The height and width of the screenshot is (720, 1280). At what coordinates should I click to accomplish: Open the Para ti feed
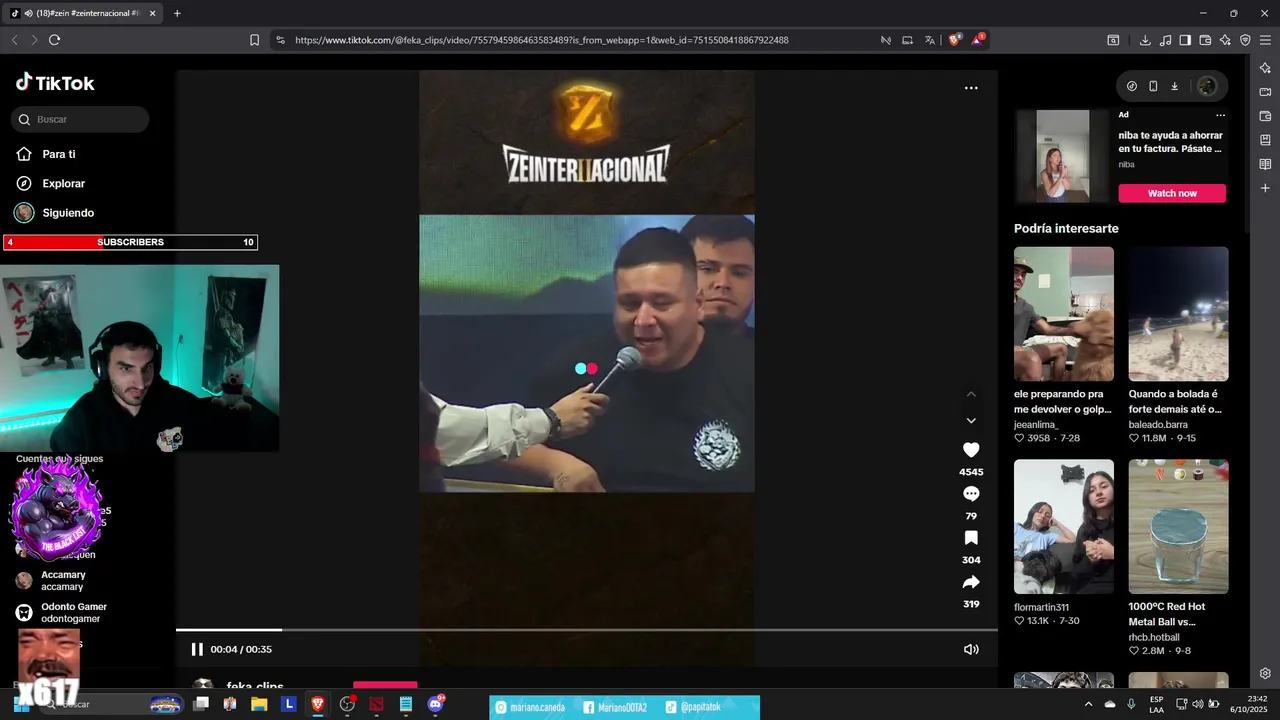point(59,154)
